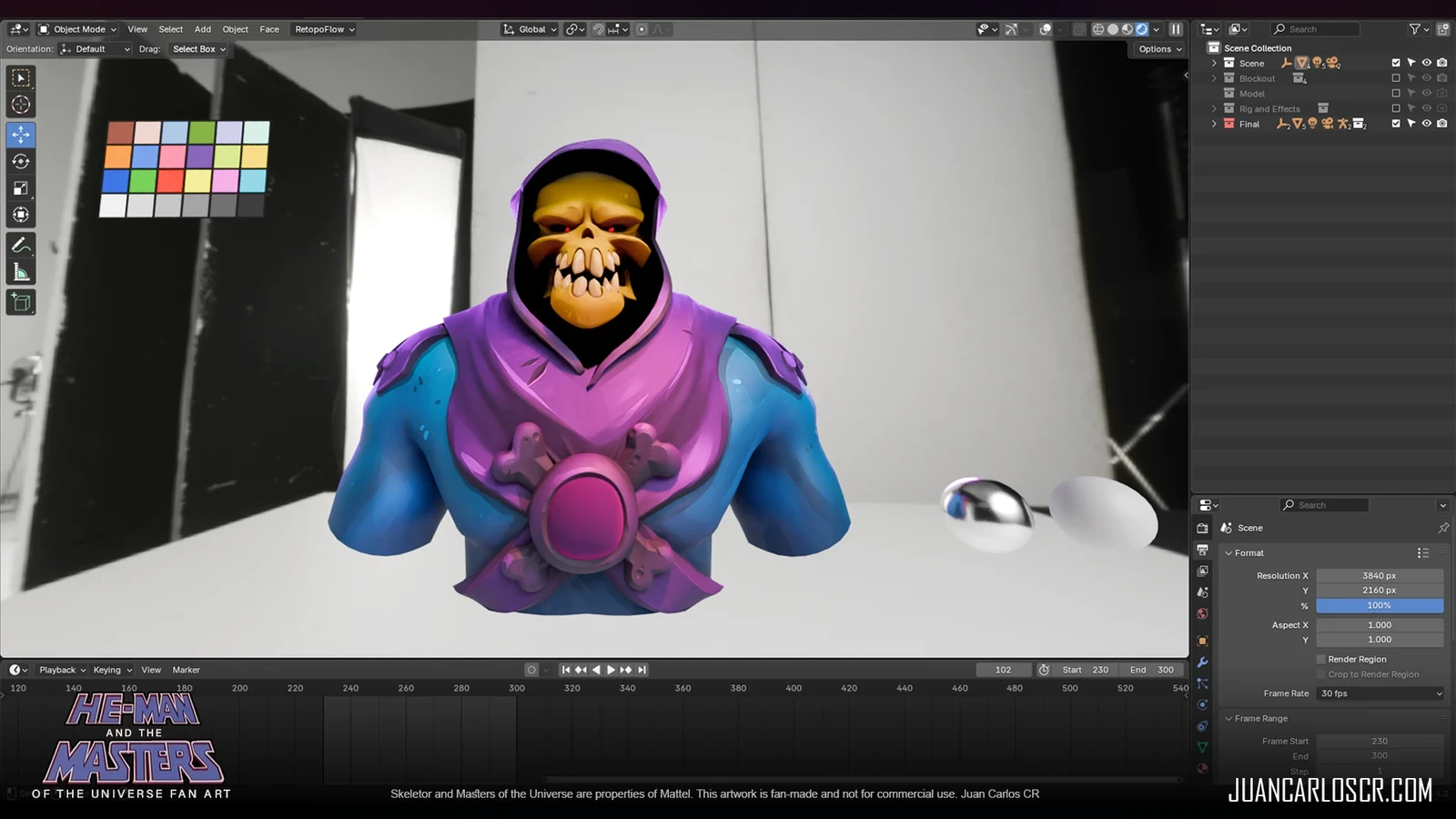Open the viewport Options popover
The image size is (1456, 819).
tap(1160, 49)
